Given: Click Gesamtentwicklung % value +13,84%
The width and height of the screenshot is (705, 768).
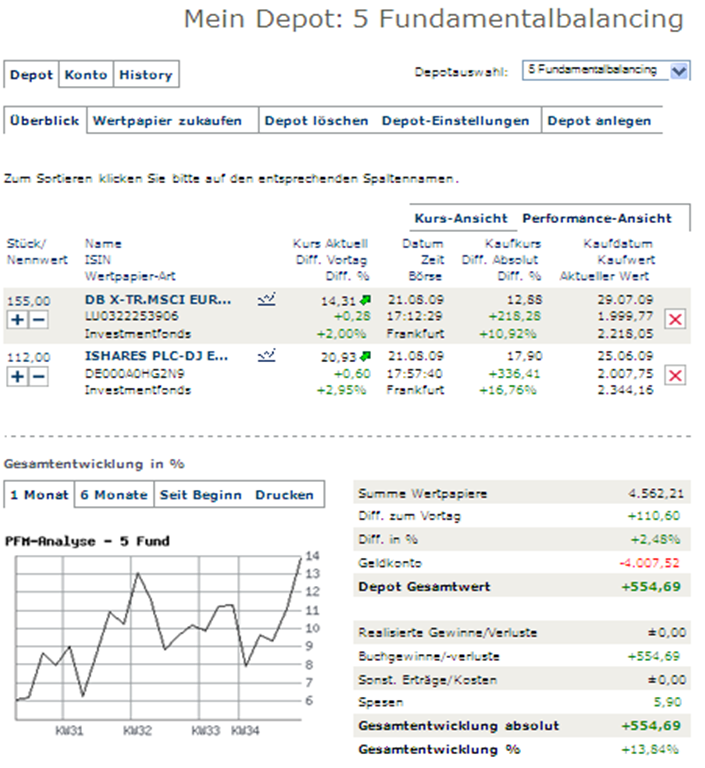Looking at the screenshot, I should coord(650,749).
